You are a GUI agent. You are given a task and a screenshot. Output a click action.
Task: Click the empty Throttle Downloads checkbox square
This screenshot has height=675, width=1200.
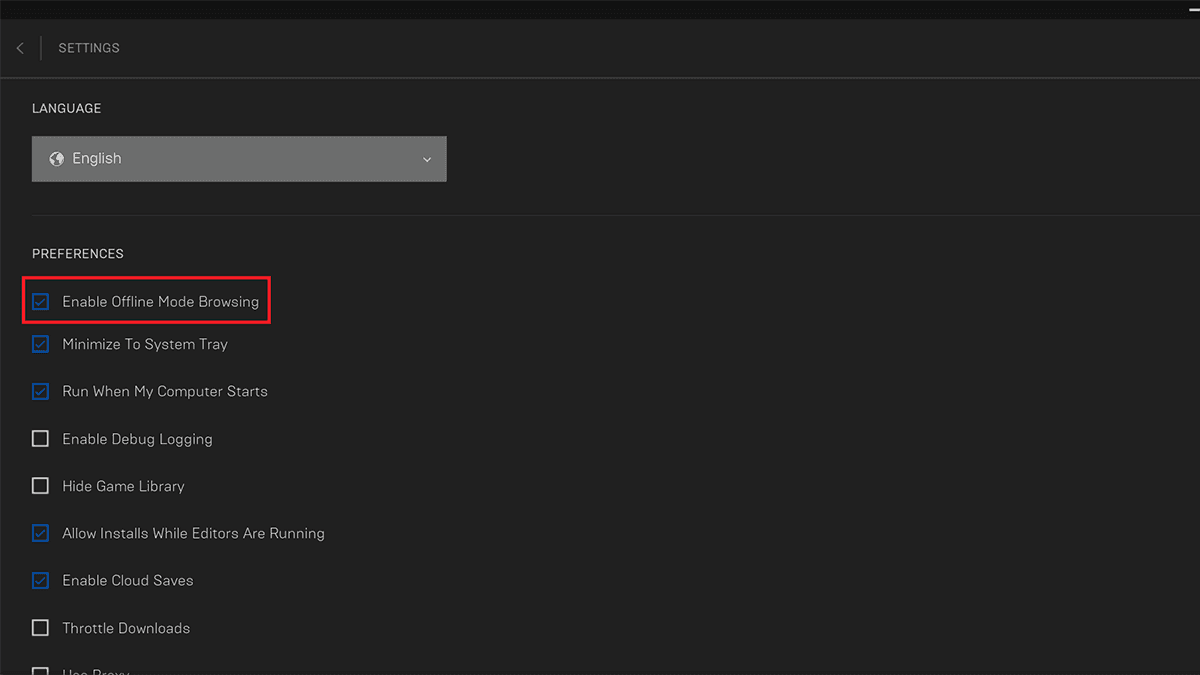40,627
